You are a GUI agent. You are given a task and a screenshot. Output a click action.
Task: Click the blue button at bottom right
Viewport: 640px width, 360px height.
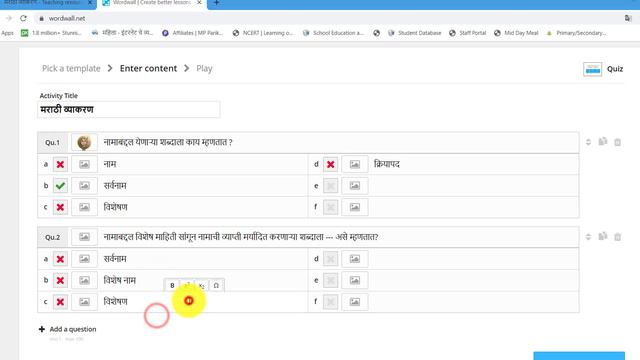click(x=579, y=356)
